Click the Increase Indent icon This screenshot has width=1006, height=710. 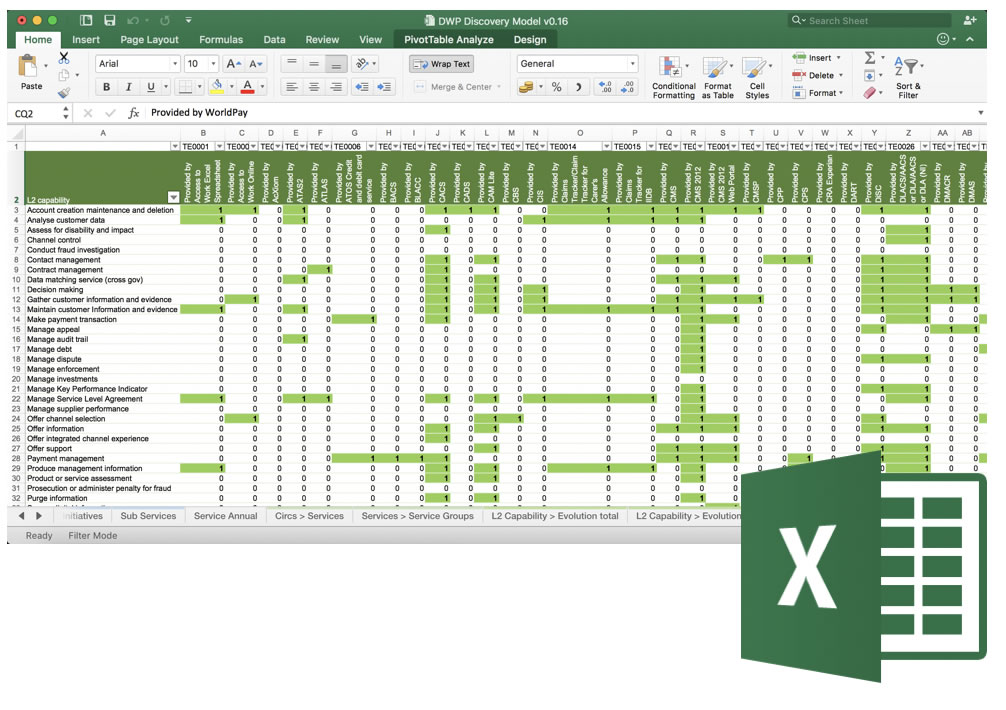(385, 87)
